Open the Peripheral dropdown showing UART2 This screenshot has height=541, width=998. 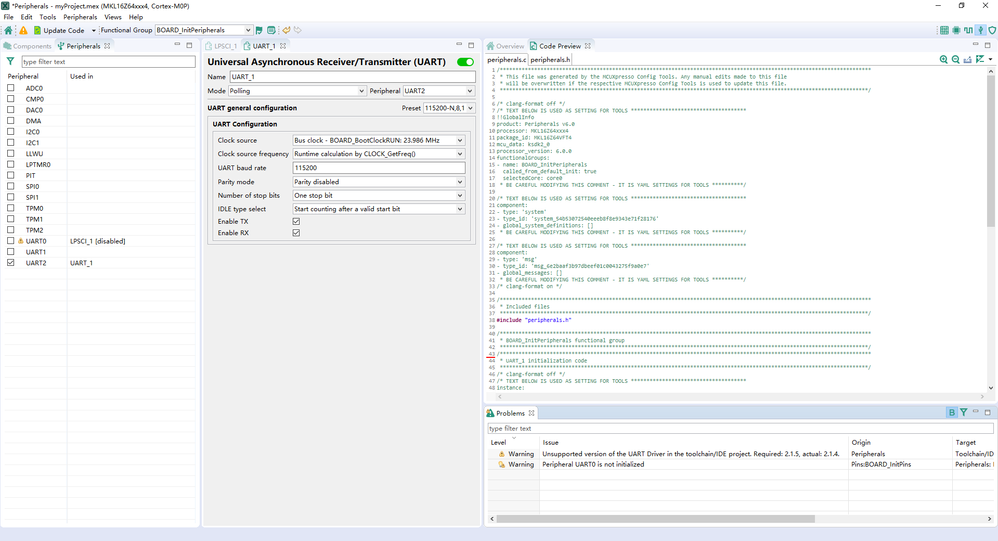point(439,91)
